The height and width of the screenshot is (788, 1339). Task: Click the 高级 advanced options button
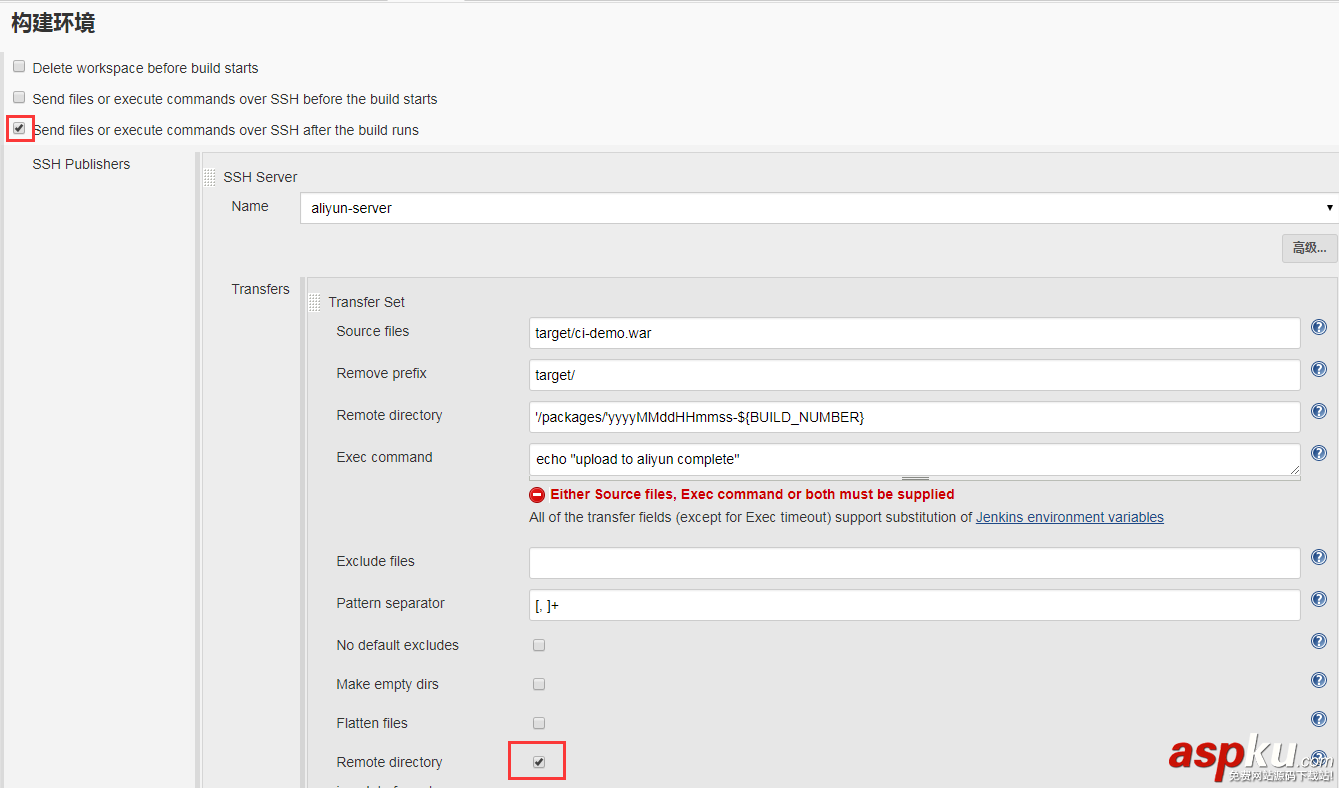tap(1309, 248)
